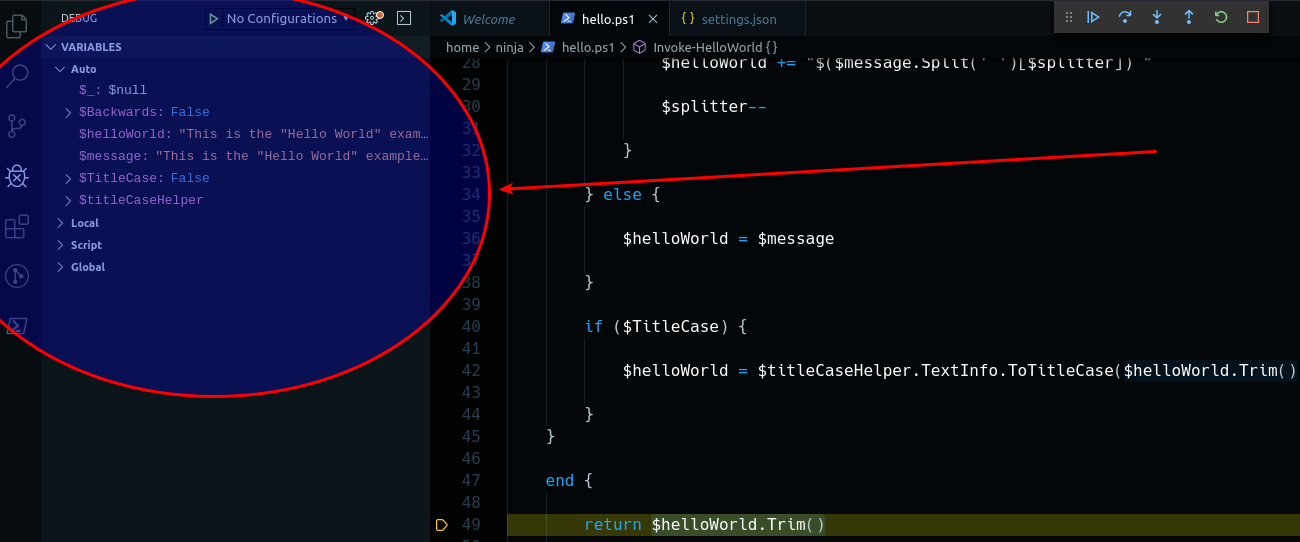Expand the Local variables scope
This screenshot has height=542, width=1300.
tap(84, 223)
